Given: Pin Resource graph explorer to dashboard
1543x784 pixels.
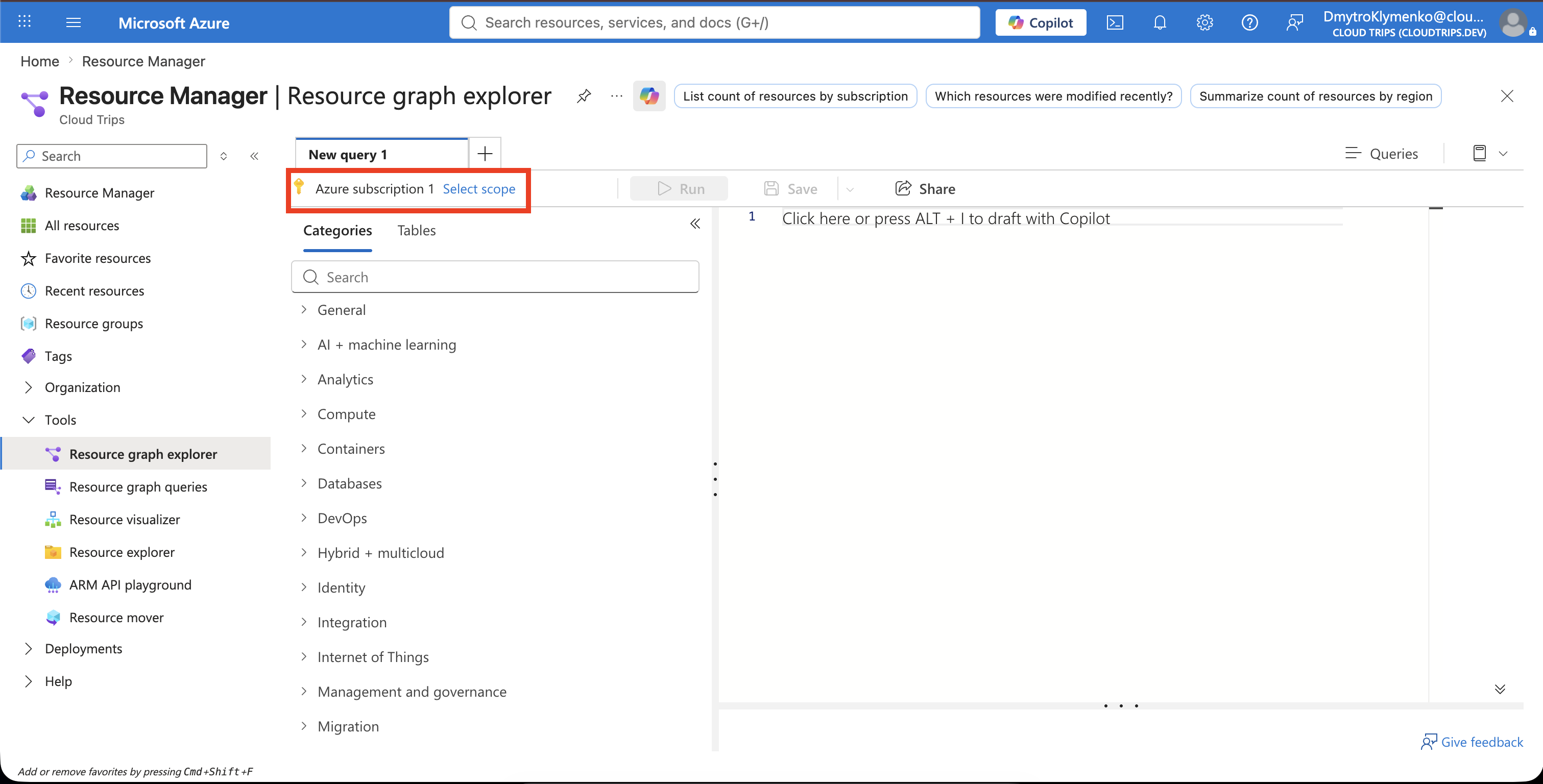Looking at the screenshot, I should pyautogui.click(x=584, y=96).
